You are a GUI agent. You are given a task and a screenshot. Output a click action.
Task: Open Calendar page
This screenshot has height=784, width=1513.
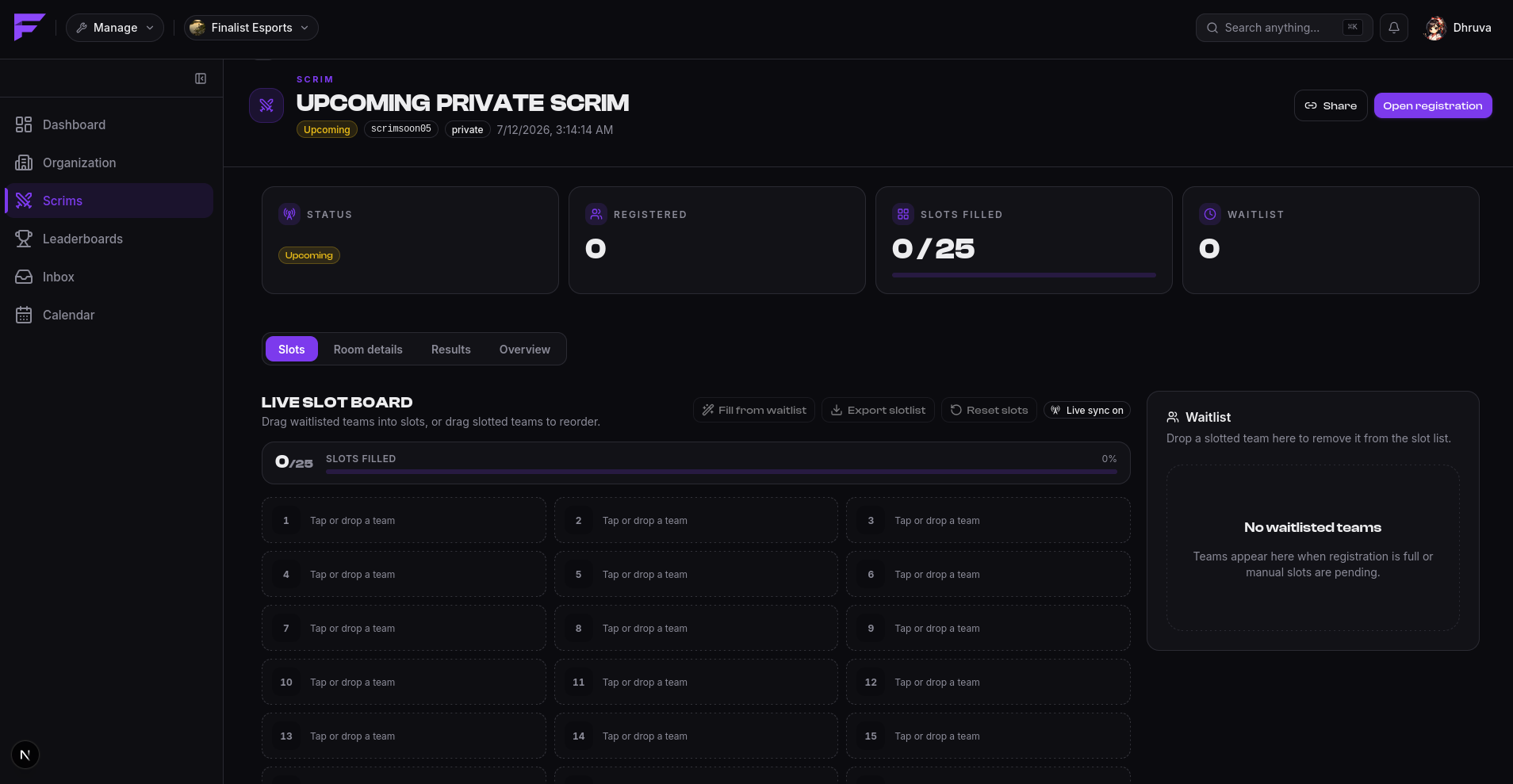pos(109,315)
